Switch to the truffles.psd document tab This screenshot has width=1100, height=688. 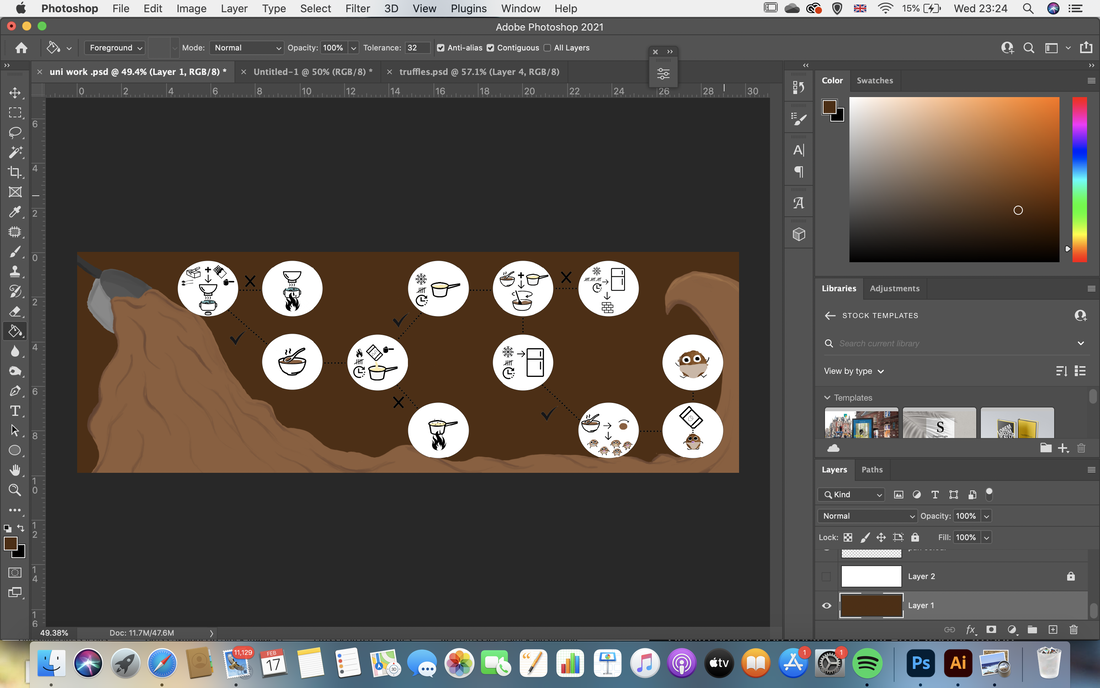point(479,72)
